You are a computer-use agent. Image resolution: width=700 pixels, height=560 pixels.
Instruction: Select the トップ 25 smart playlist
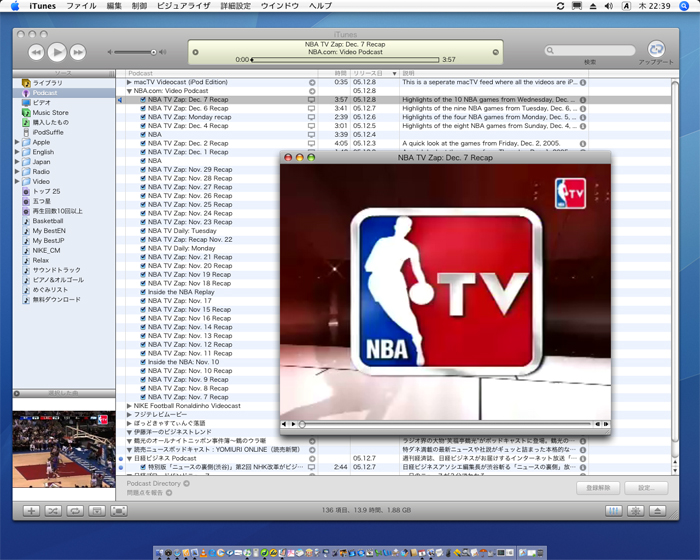pyautogui.click(x=46, y=191)
